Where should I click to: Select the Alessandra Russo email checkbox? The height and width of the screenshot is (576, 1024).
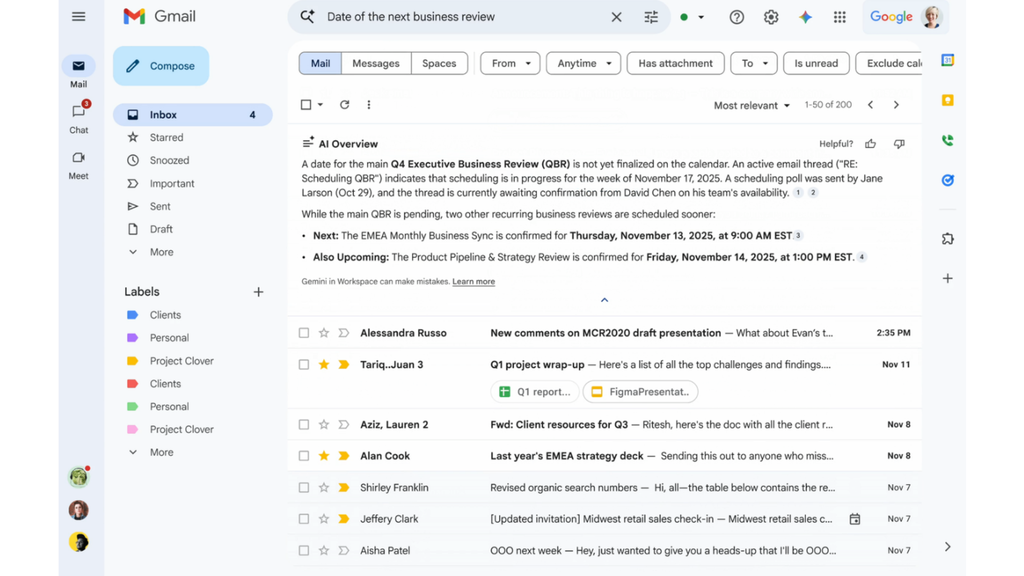point(304,333)
